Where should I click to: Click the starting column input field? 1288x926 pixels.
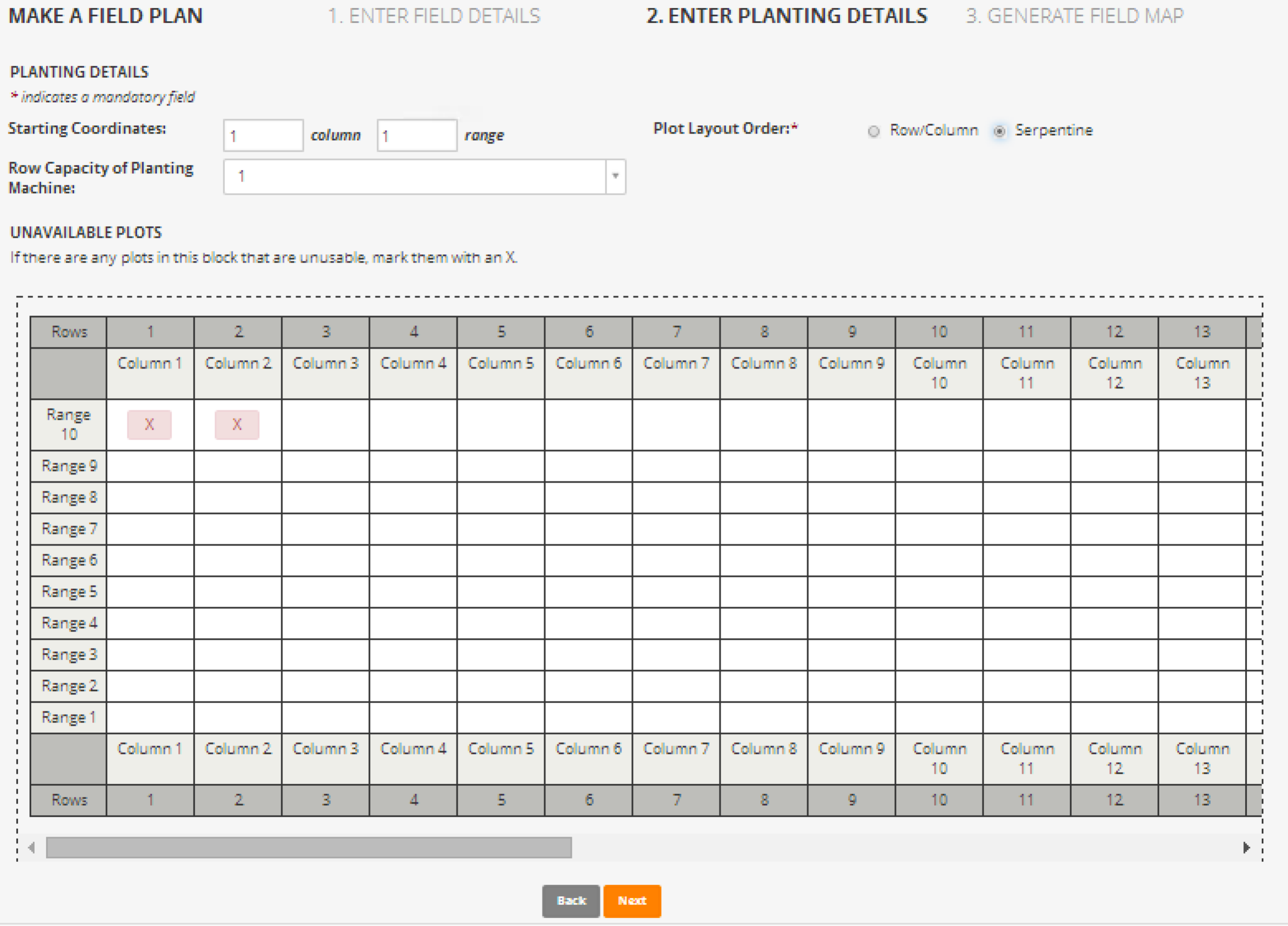click(x=263, y=135)
